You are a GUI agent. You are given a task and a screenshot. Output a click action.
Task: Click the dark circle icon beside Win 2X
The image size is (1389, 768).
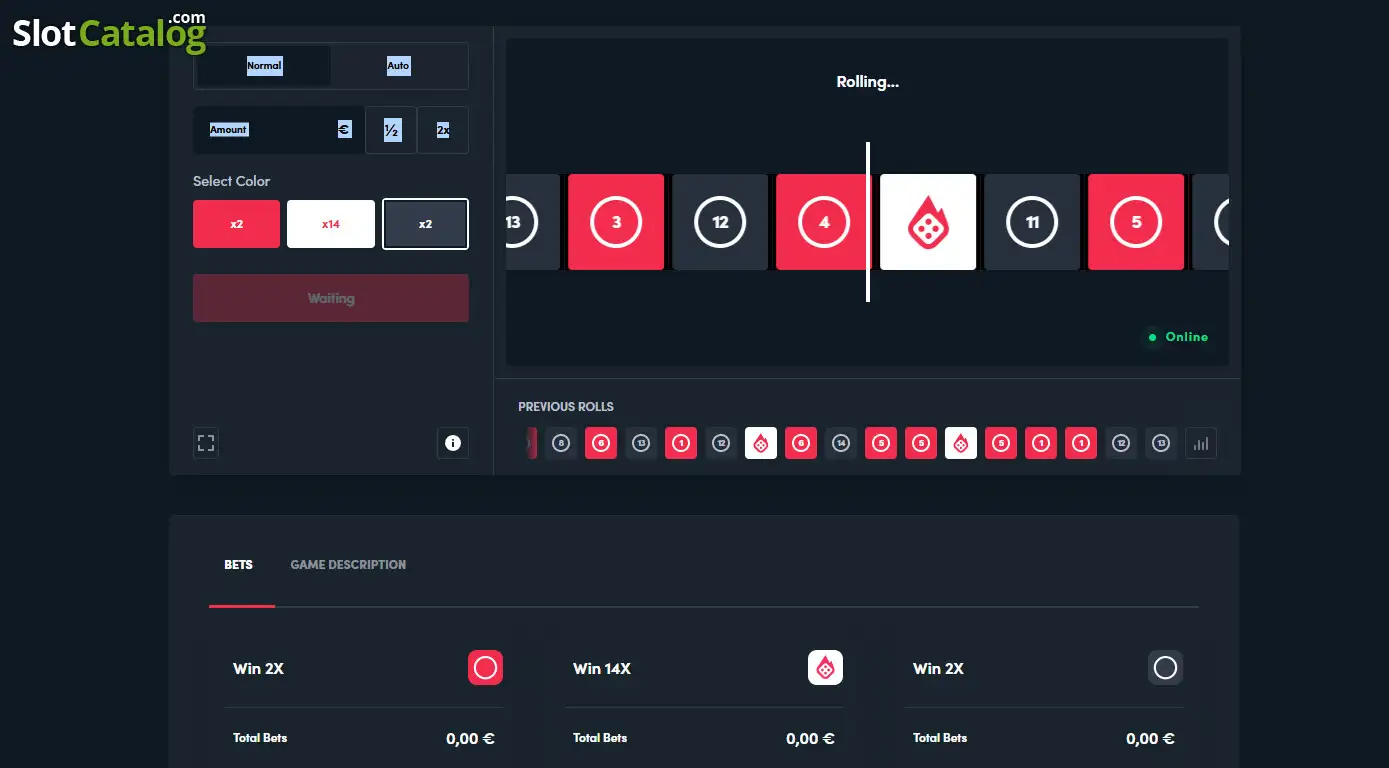pyautogui.click(x=1165, y=668)
